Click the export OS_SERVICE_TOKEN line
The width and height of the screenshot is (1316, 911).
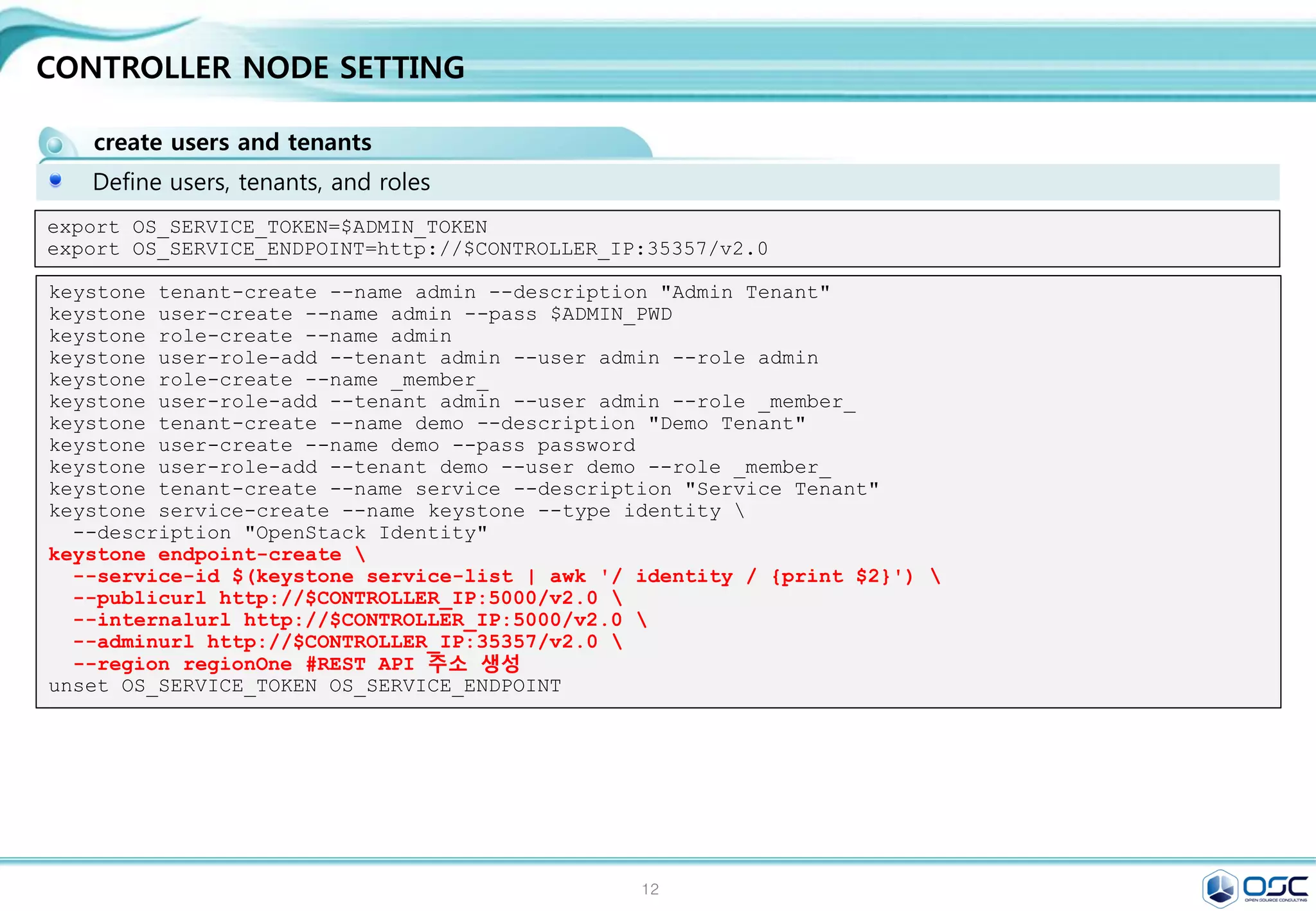pyautogui.click(x=267, y=227)
